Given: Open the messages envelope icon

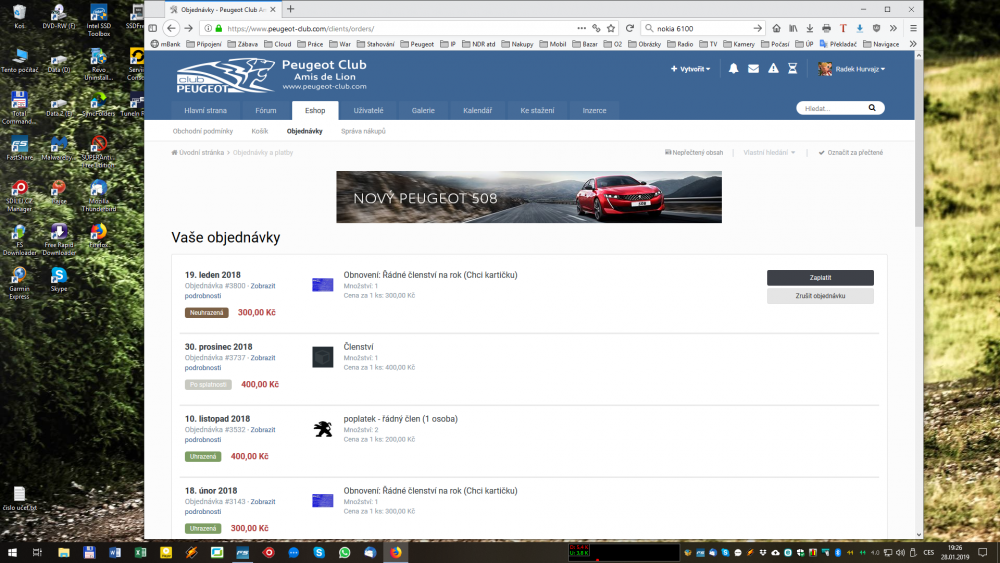Looking at the screenshot, I should coord(753,69).
